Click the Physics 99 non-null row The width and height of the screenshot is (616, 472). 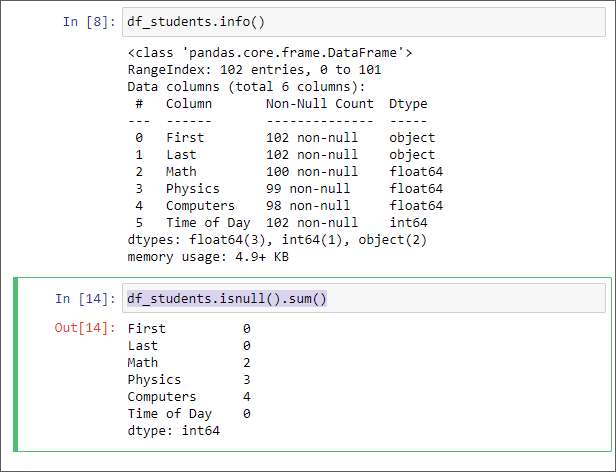(285, 188)
